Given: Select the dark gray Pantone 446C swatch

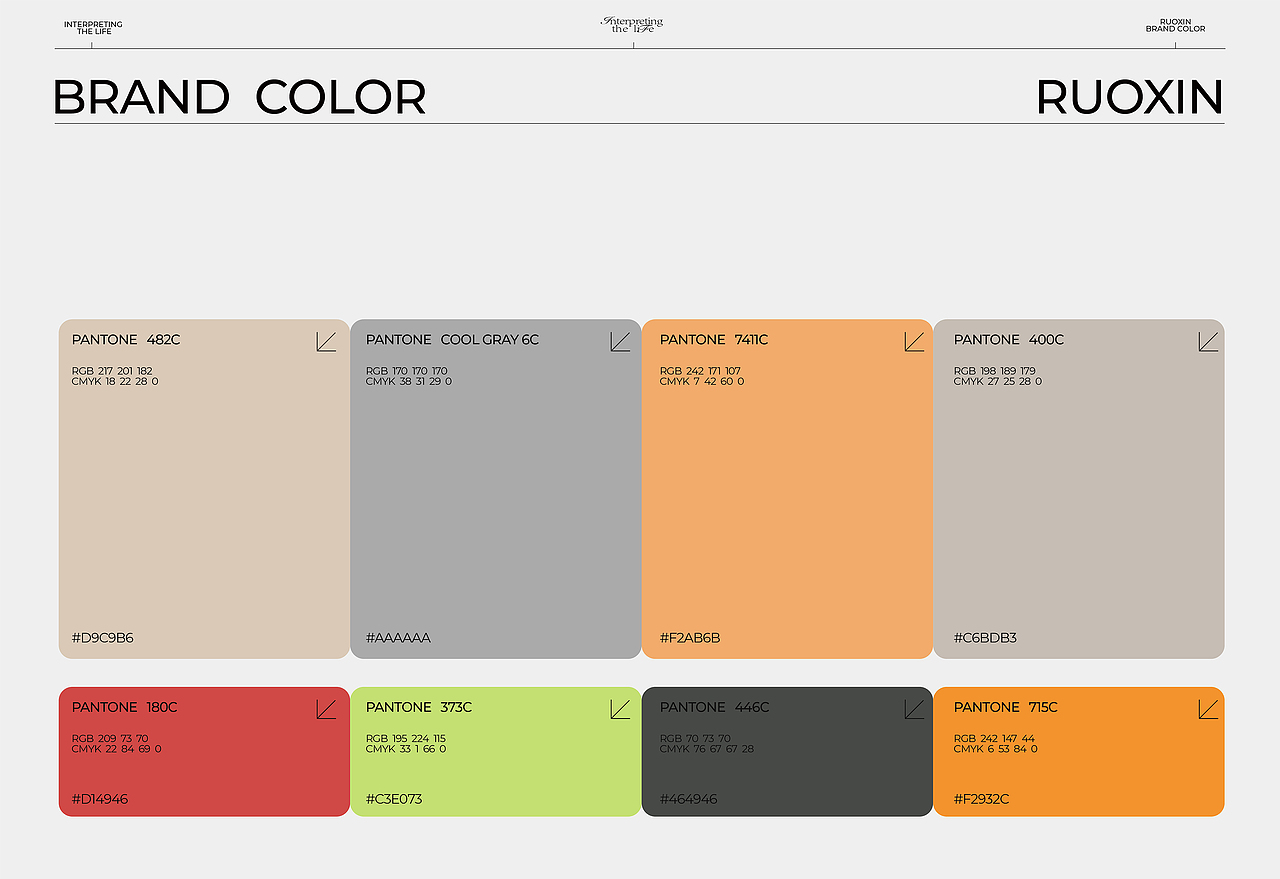Looking at the screenshot, I should (787, 751).
